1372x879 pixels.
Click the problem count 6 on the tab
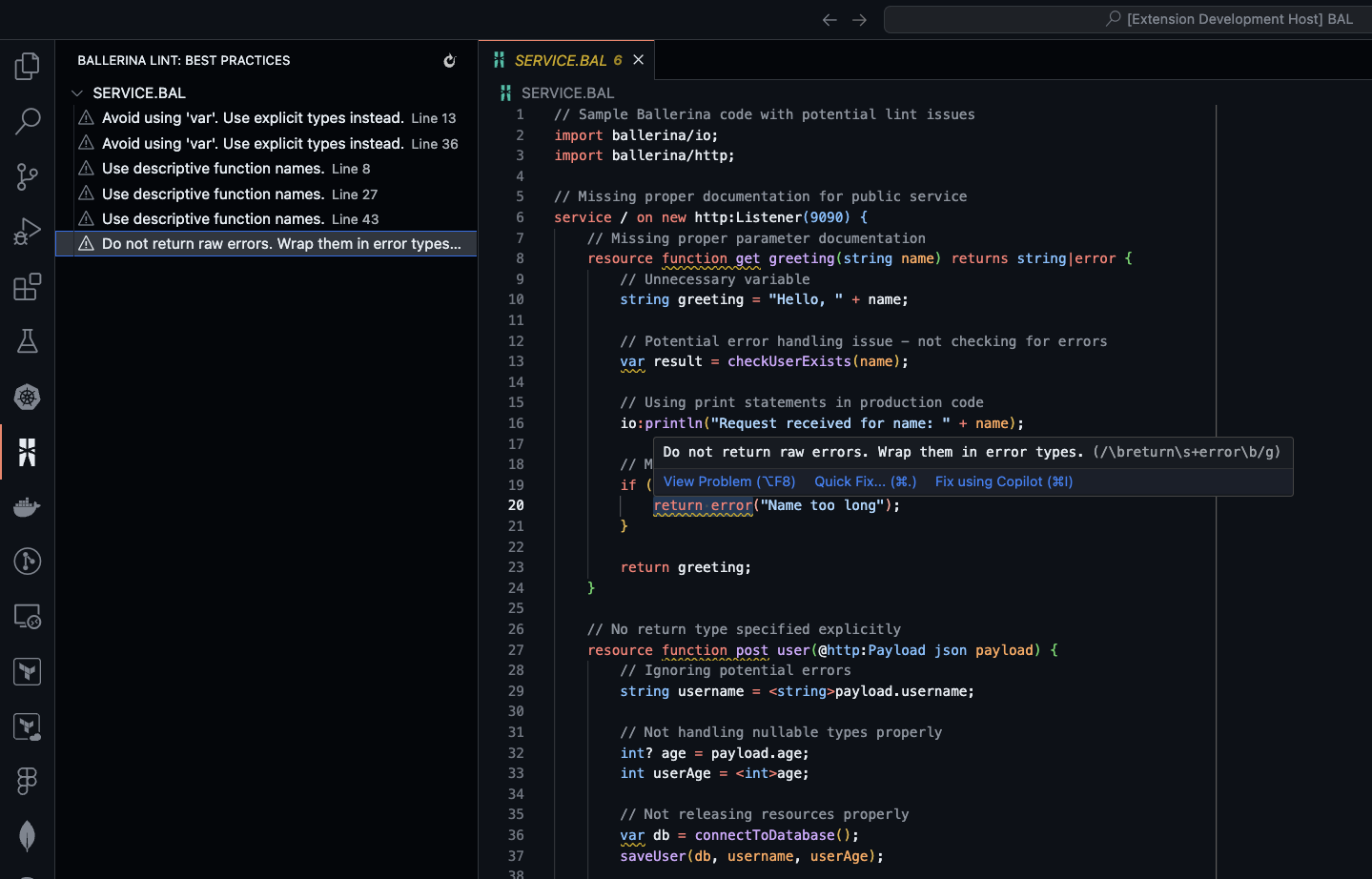[x=618, y=60]
